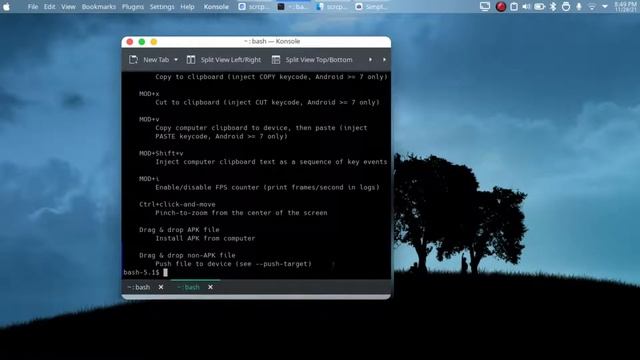This screenshot has height=360, width=640.
Task: Open the View menu
Action: coord(68,7)
